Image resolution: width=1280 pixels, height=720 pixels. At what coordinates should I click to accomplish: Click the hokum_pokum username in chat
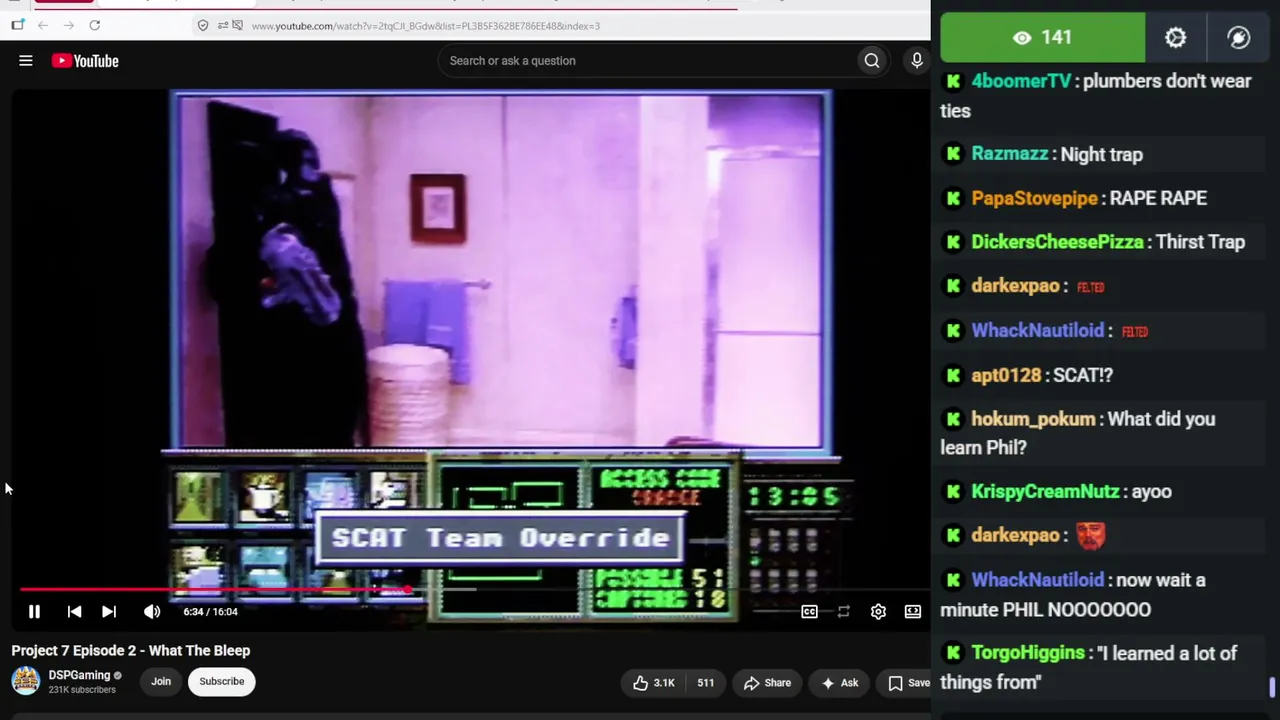[1034, 419]
